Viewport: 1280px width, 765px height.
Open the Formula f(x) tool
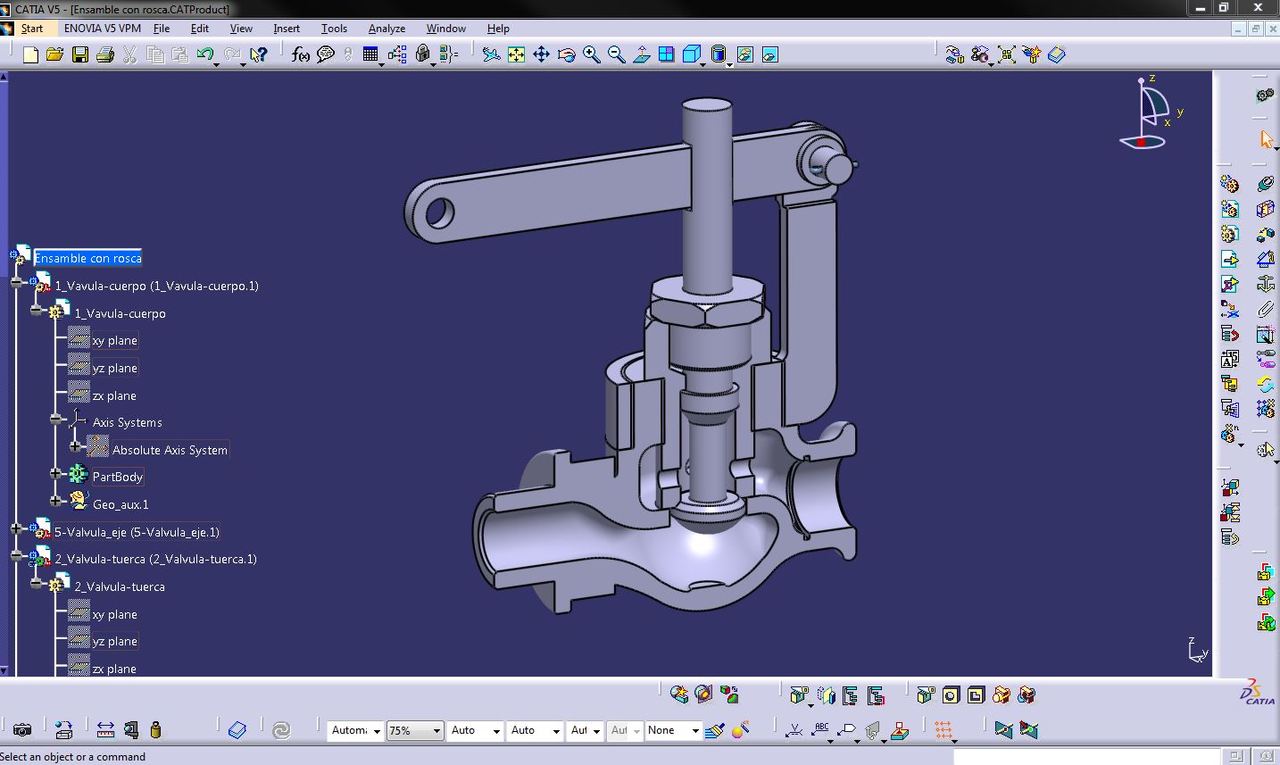click(300, 55)
